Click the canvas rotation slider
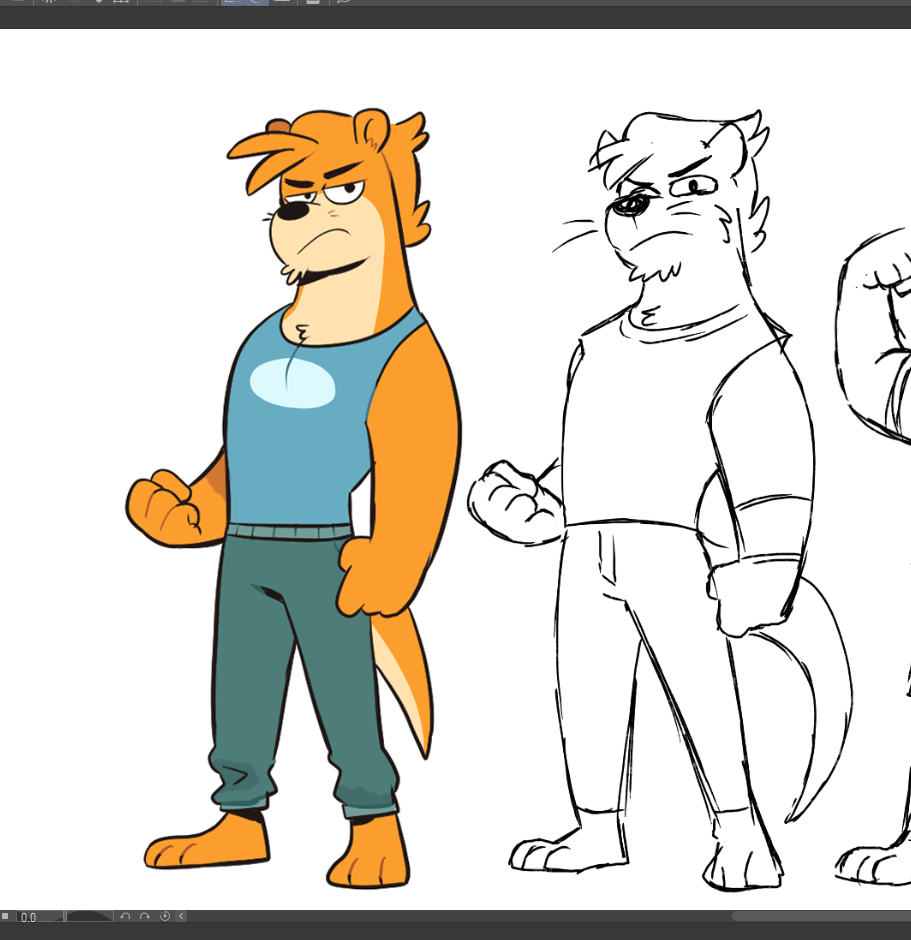The image size is (911, 940). click(88, 916)
